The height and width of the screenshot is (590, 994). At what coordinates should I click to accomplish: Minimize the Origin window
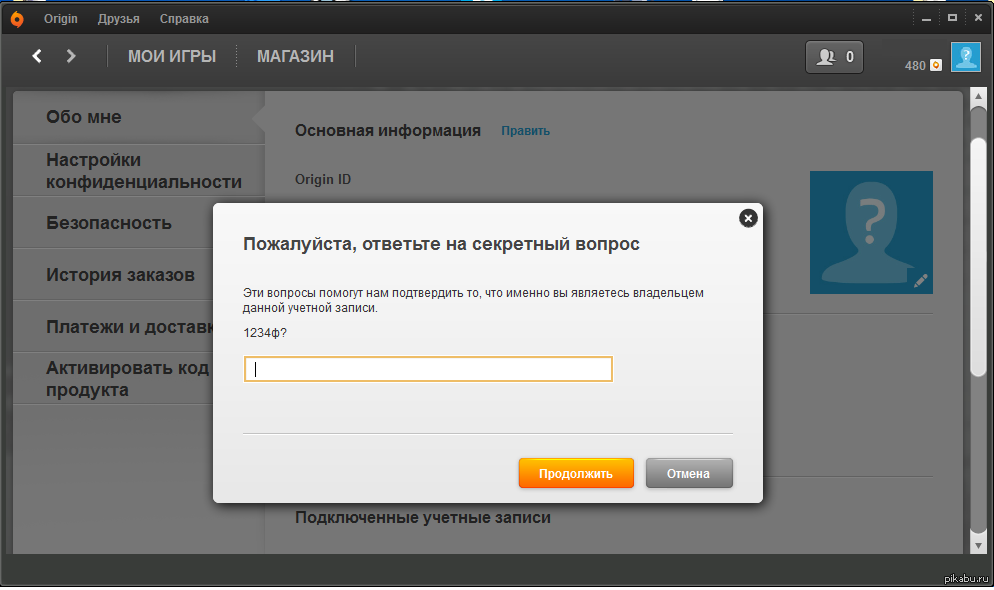pyautogui.click(x=926, y=19)
